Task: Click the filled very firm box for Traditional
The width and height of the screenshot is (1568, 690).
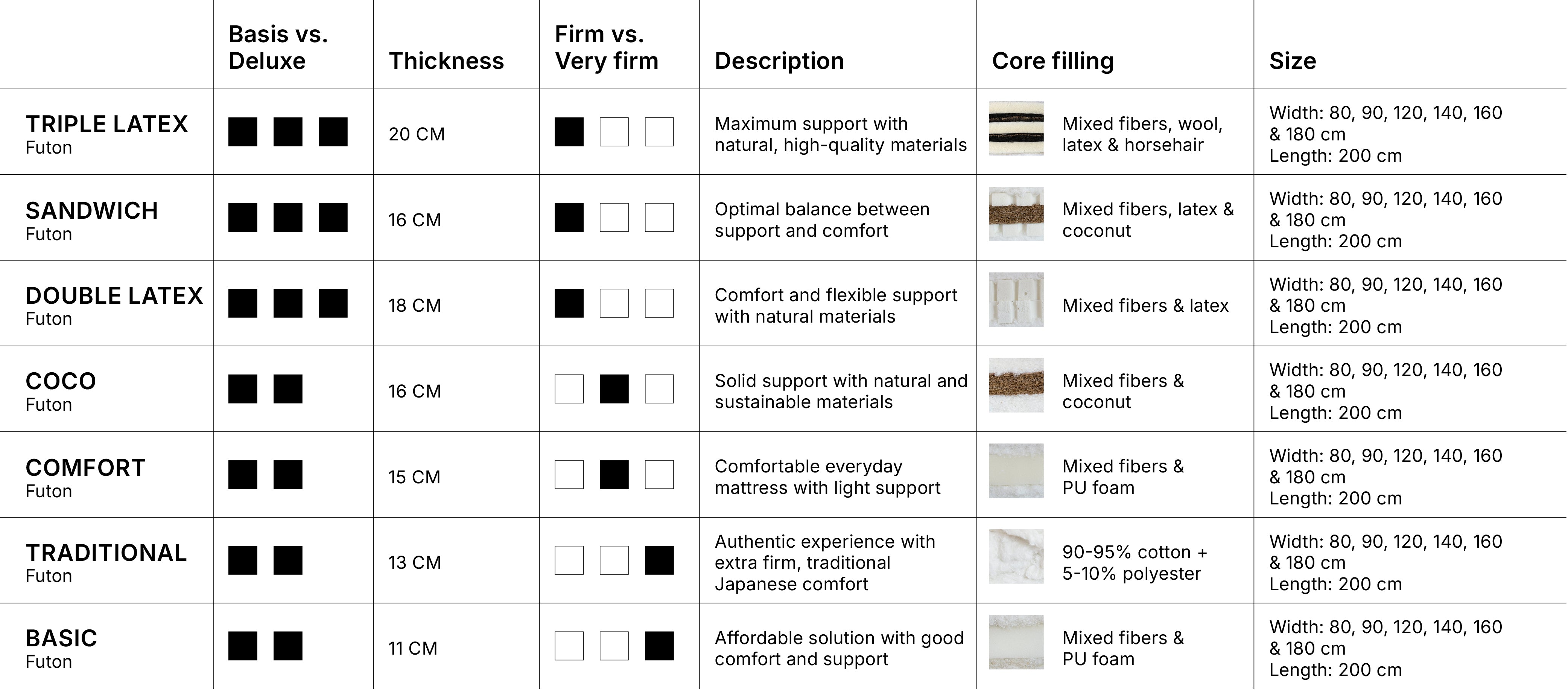Action: (659, 560)
